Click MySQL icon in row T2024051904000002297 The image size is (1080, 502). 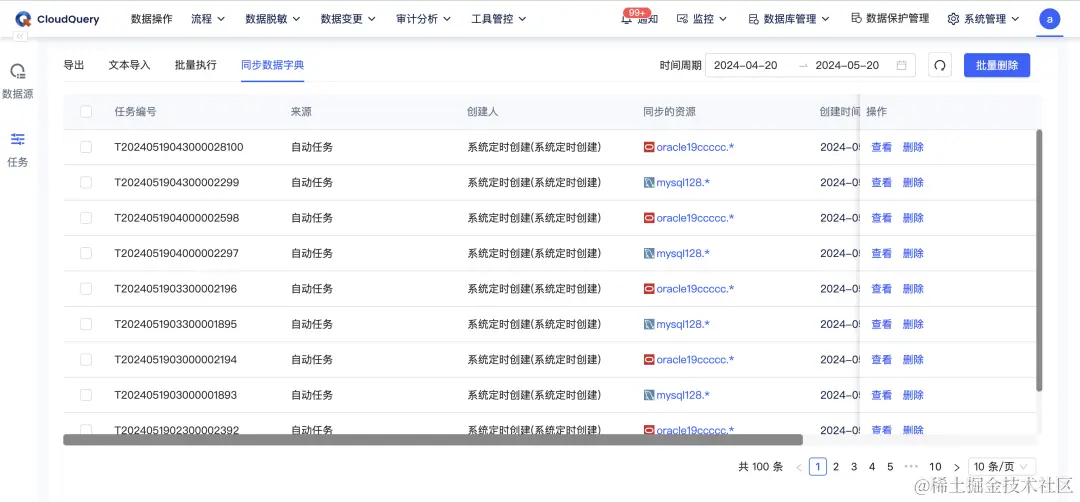coord(649,253)
